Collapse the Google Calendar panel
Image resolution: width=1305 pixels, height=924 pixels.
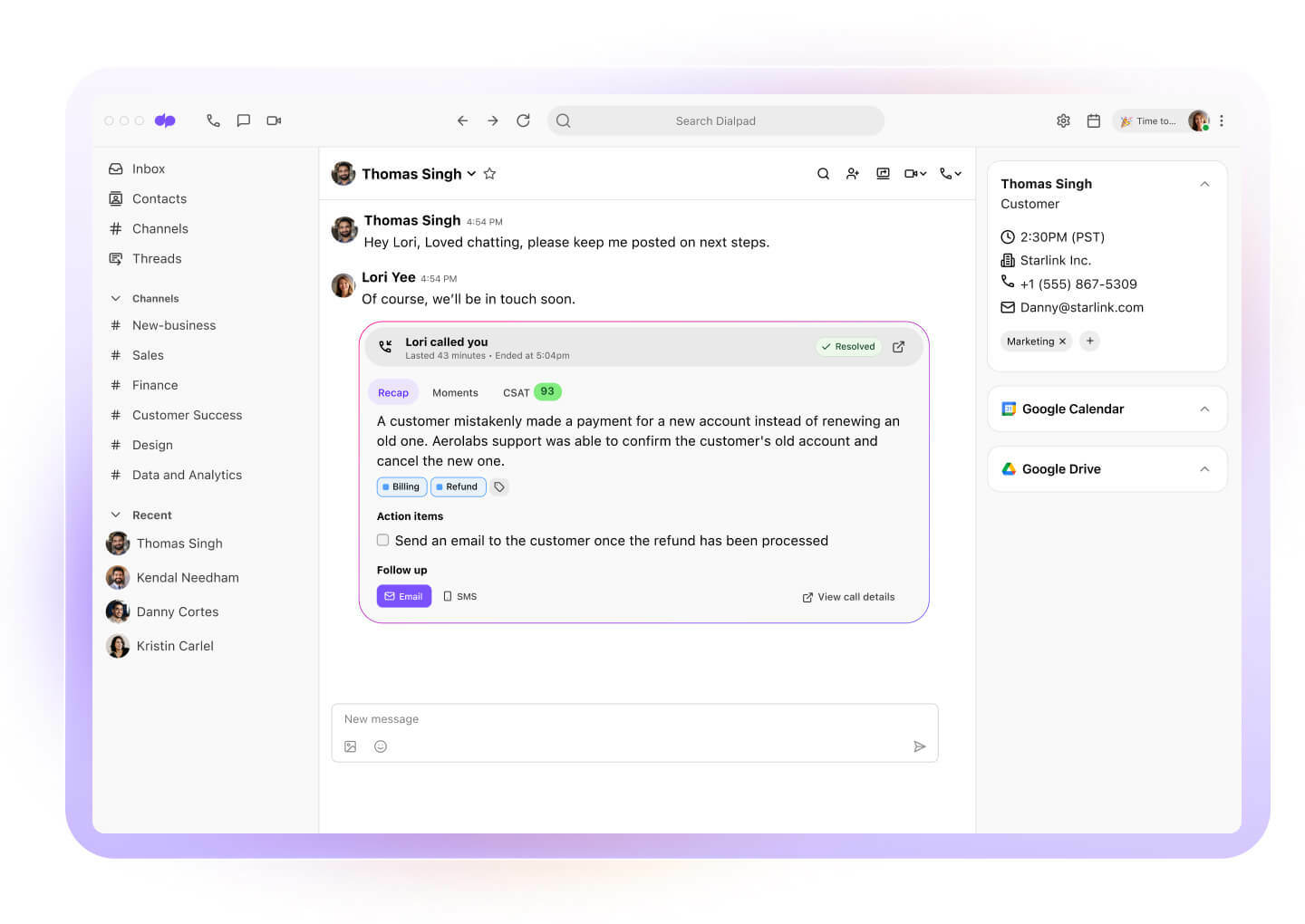[x=1204, y=409]
